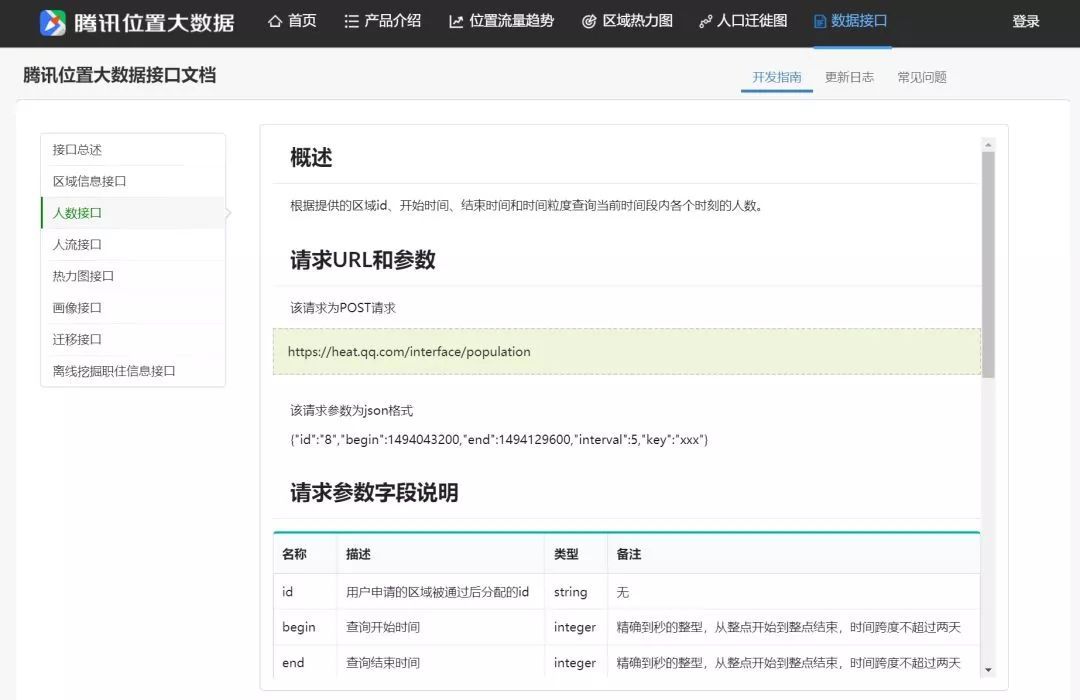Select 迁移接口 from the sidebar list
Viewport: 1080px width, 700px height.
coord(78,339)
